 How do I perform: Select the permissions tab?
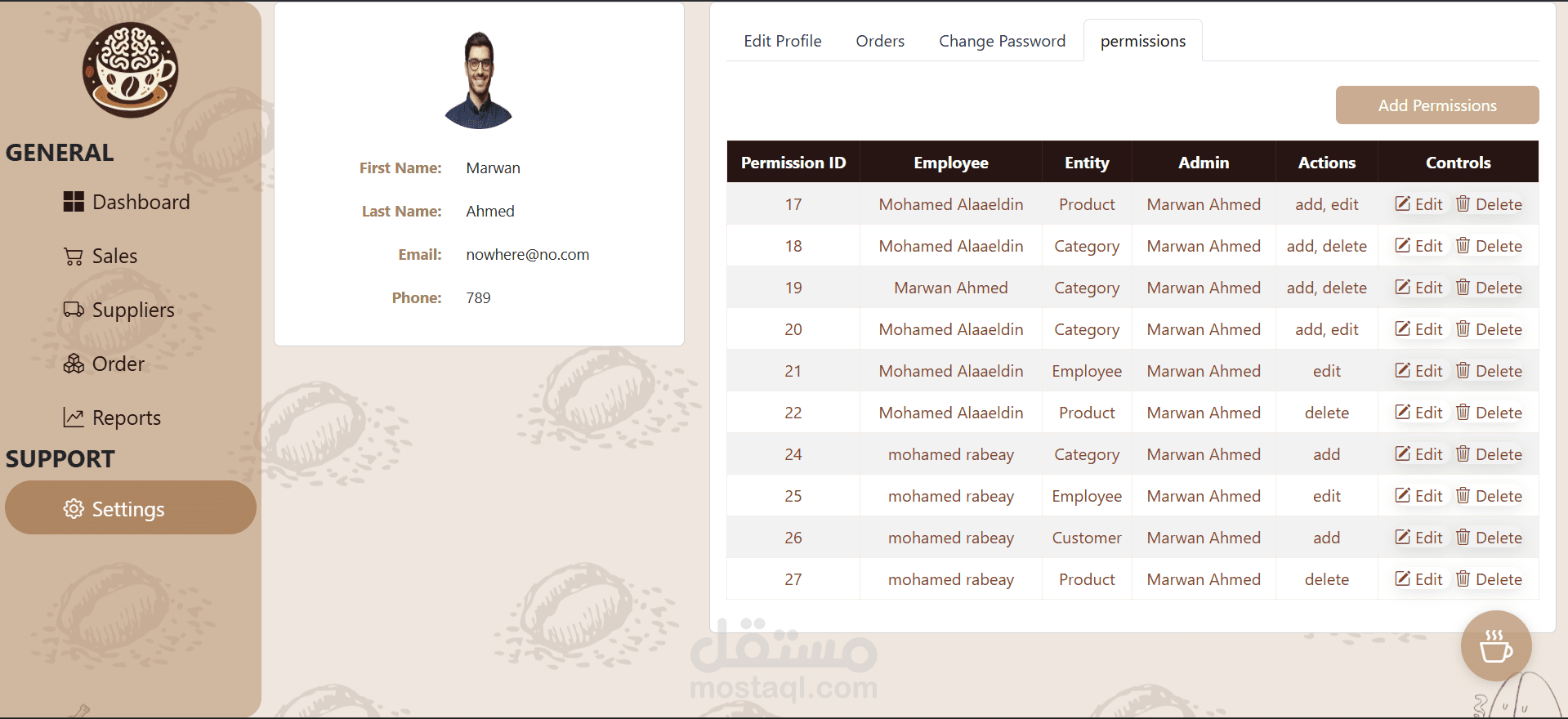click(x=1142, y=41)
